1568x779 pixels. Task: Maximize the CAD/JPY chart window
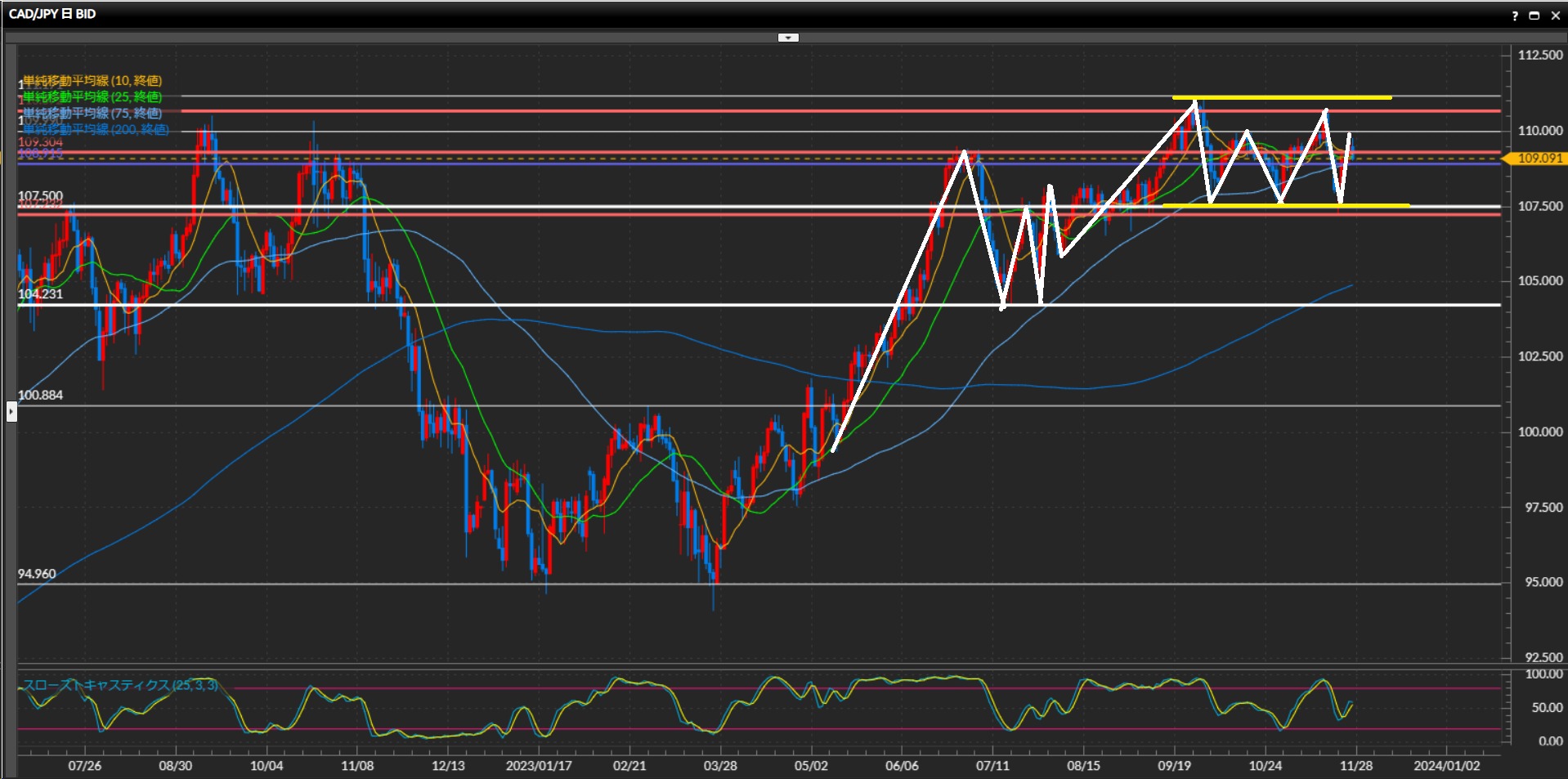pyautogui.click(x=1534, y=16)
